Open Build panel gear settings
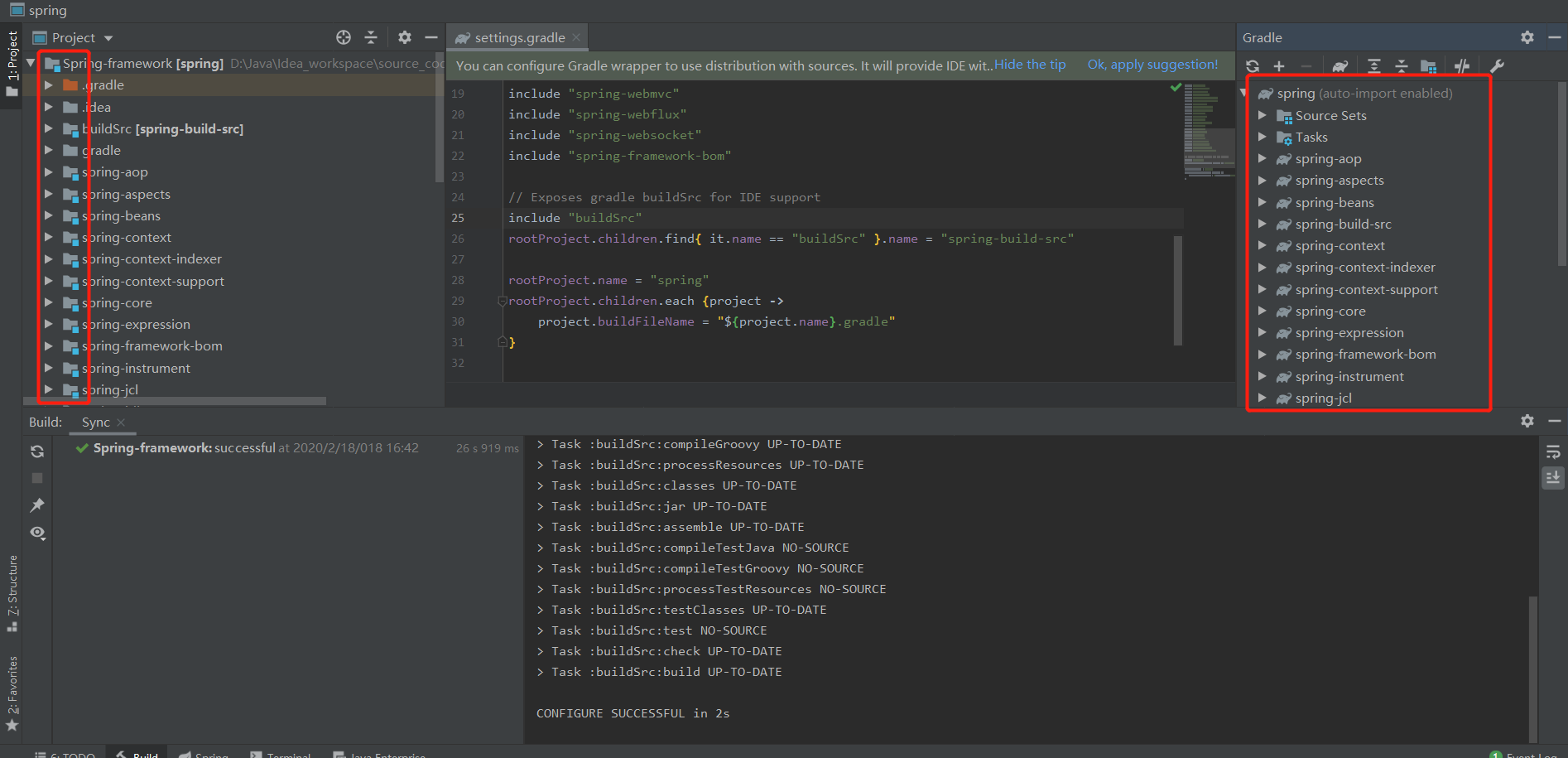This screenshot has height=758, width=1568. (1527, 421)
